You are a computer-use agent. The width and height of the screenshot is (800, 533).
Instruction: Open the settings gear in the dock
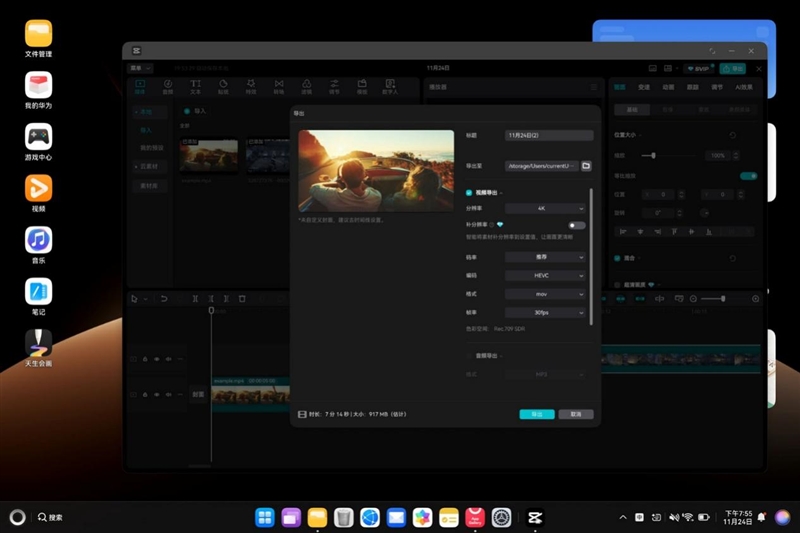coord(502,517)
